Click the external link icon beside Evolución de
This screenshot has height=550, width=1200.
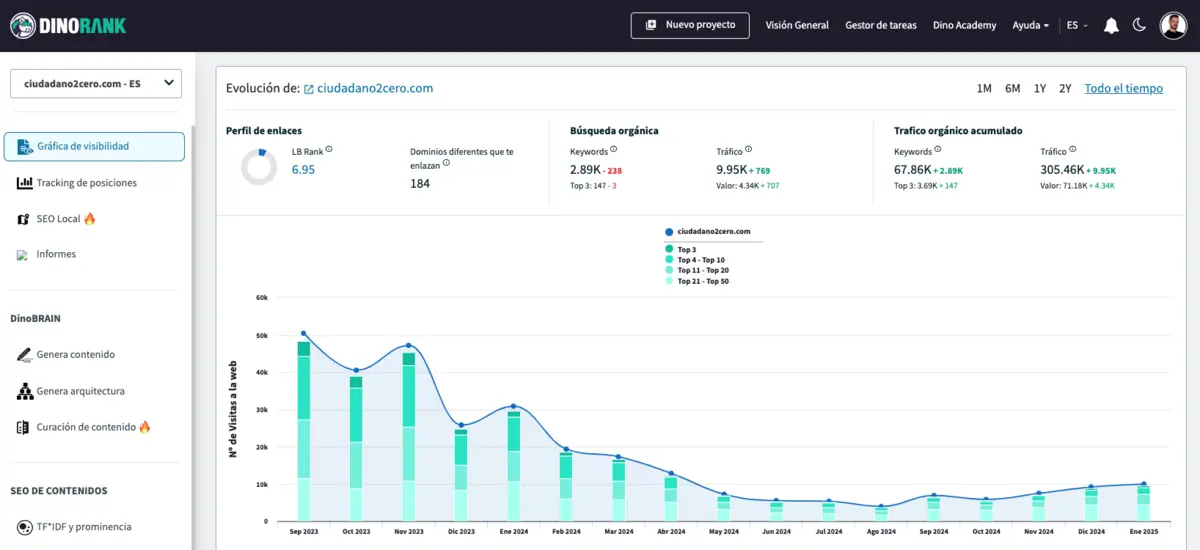click(x=309, y=89)
